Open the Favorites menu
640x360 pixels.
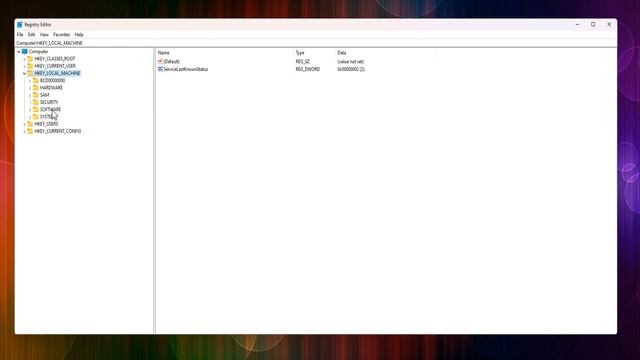[62, 35]
